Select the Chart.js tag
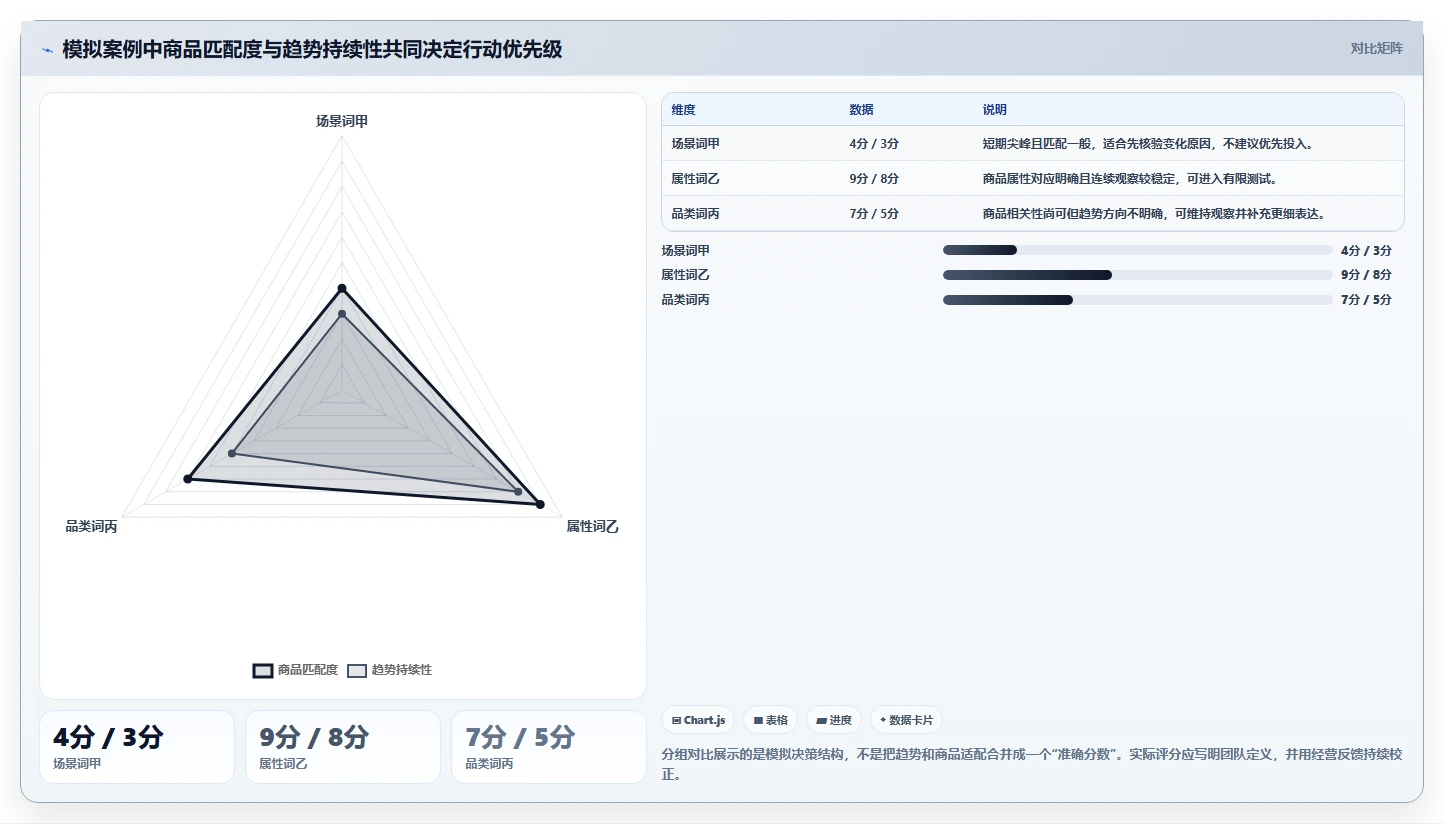 click(698, 720)
